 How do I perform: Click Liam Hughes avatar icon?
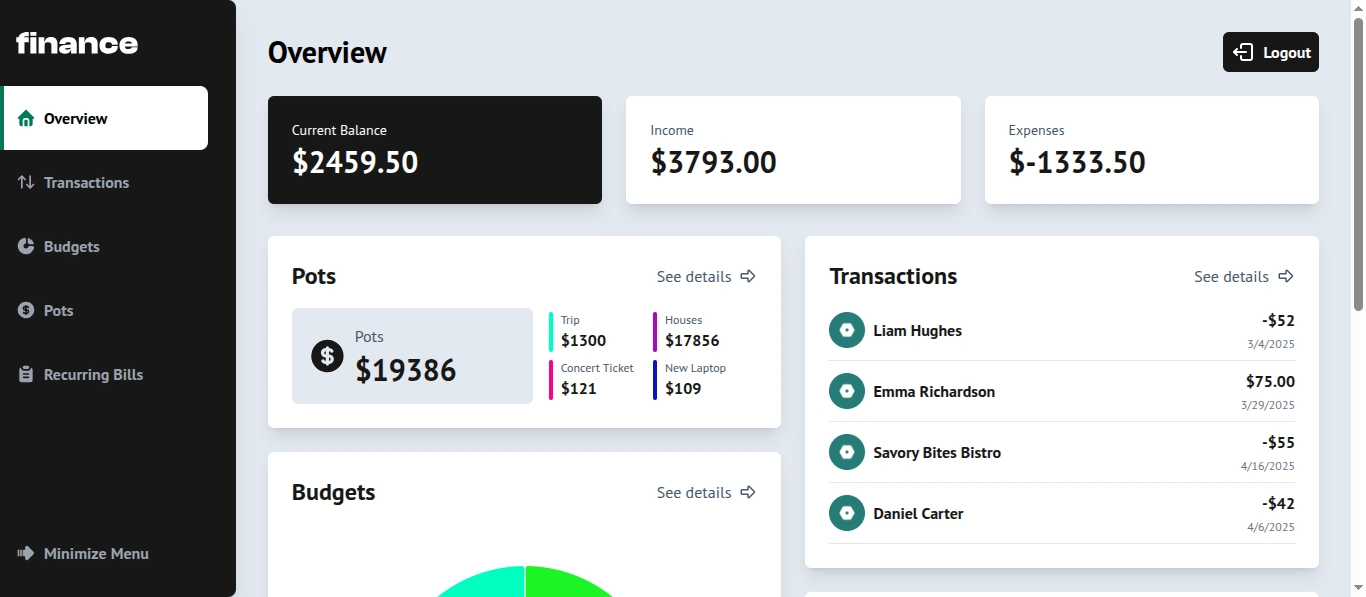[847, 330]
